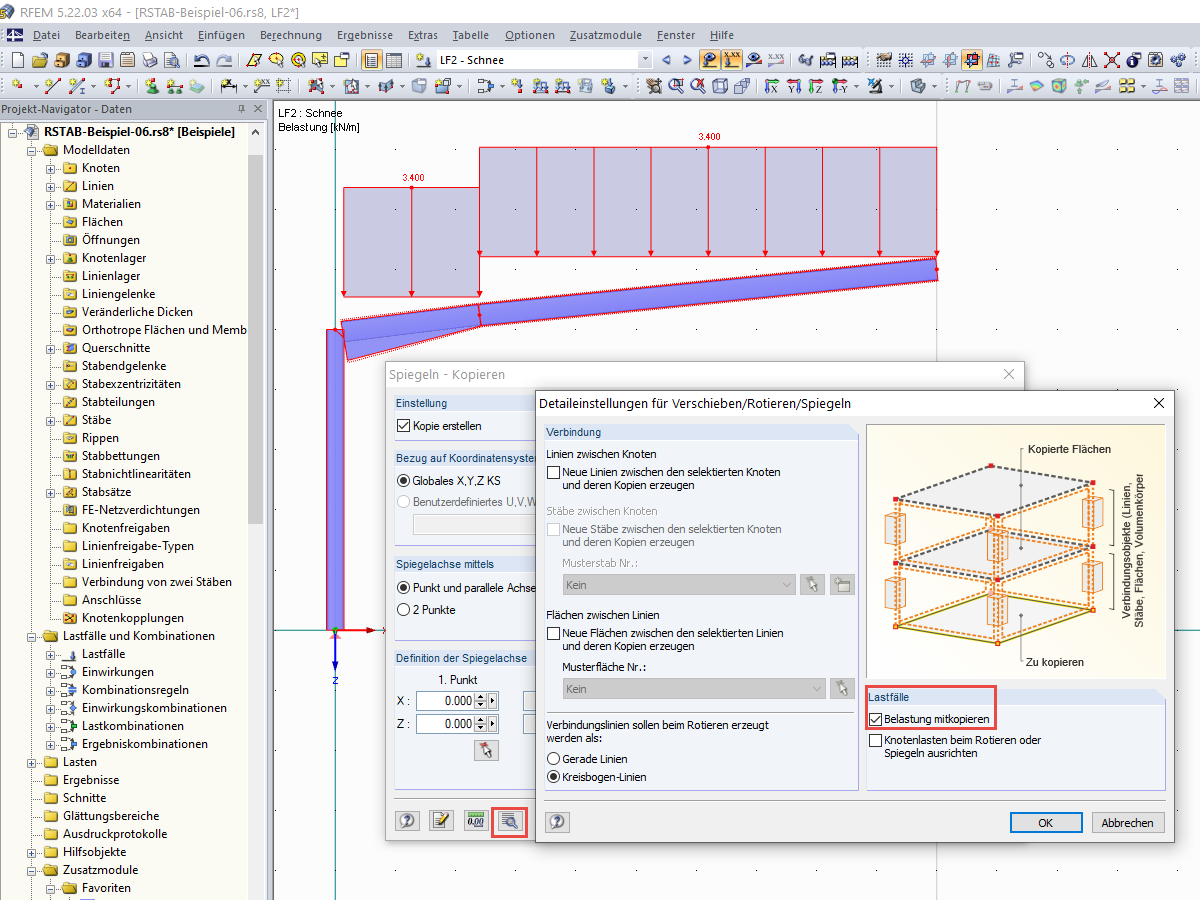Expand the Lastfälle tree node
The width and height of the screenshot is (1200, 900).
click(x=50, y=654)
